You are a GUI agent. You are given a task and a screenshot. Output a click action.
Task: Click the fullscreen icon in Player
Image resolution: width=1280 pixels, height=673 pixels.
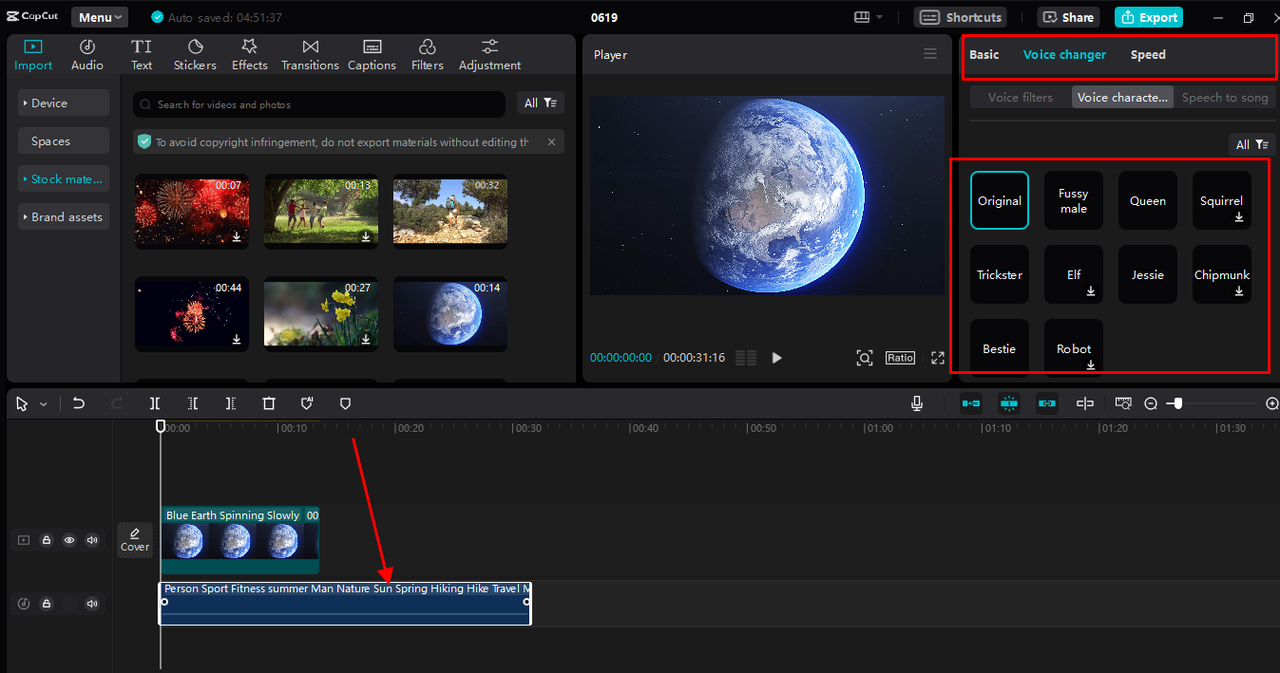[x=938, y=357]
